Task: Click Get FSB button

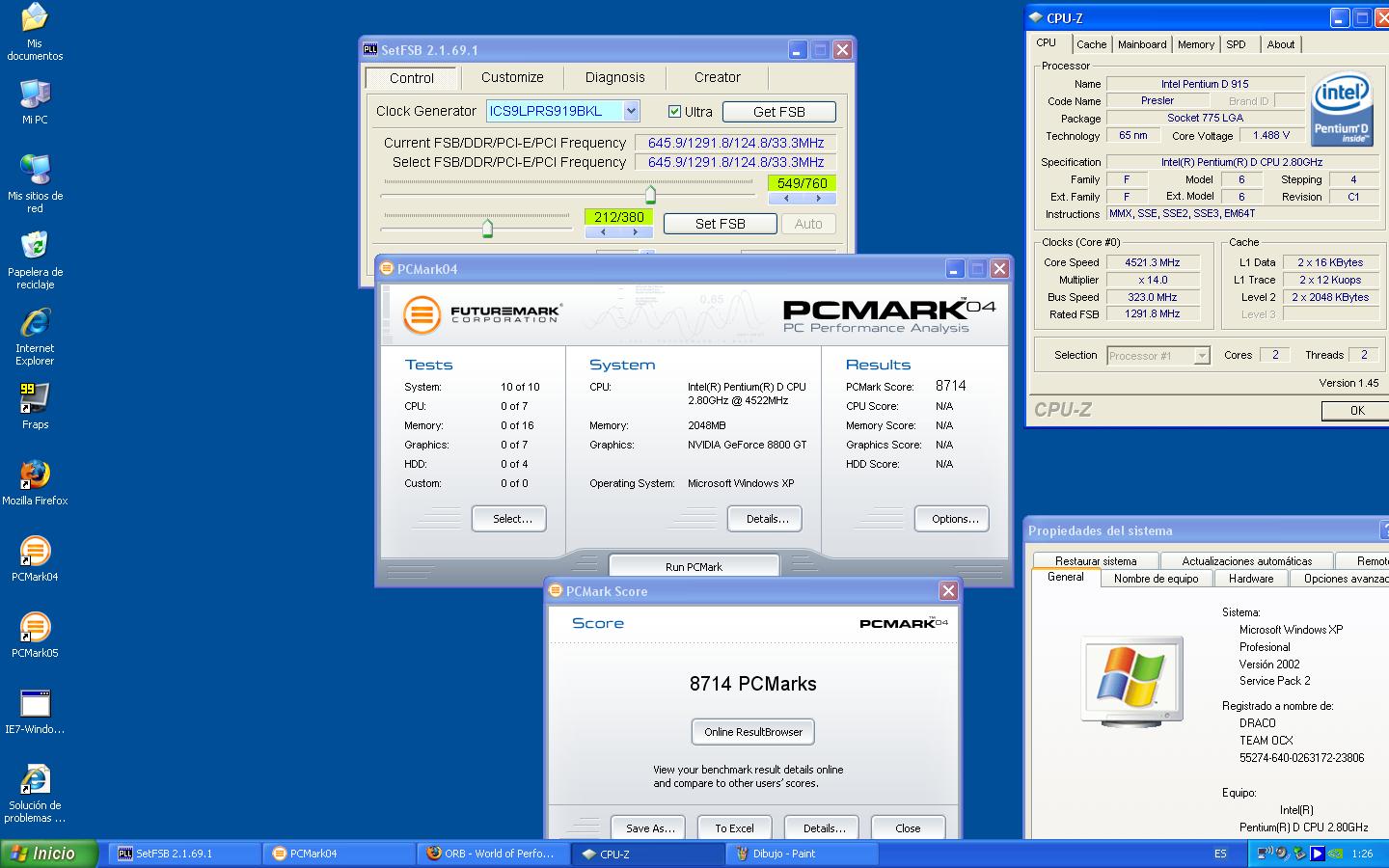Action: (x=779, y=112)
